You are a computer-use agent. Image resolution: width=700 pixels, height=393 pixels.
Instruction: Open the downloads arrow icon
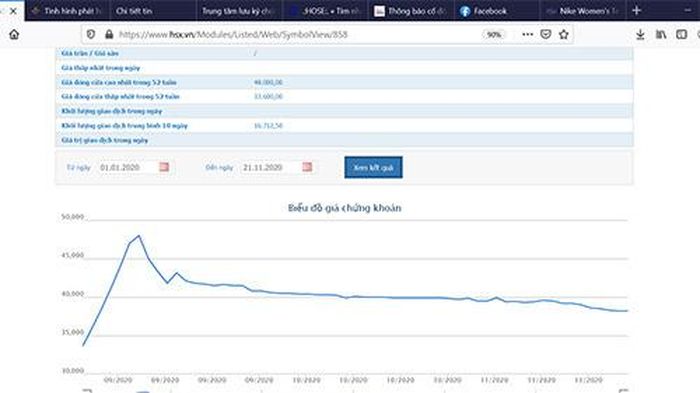click(x=640, y=34)
